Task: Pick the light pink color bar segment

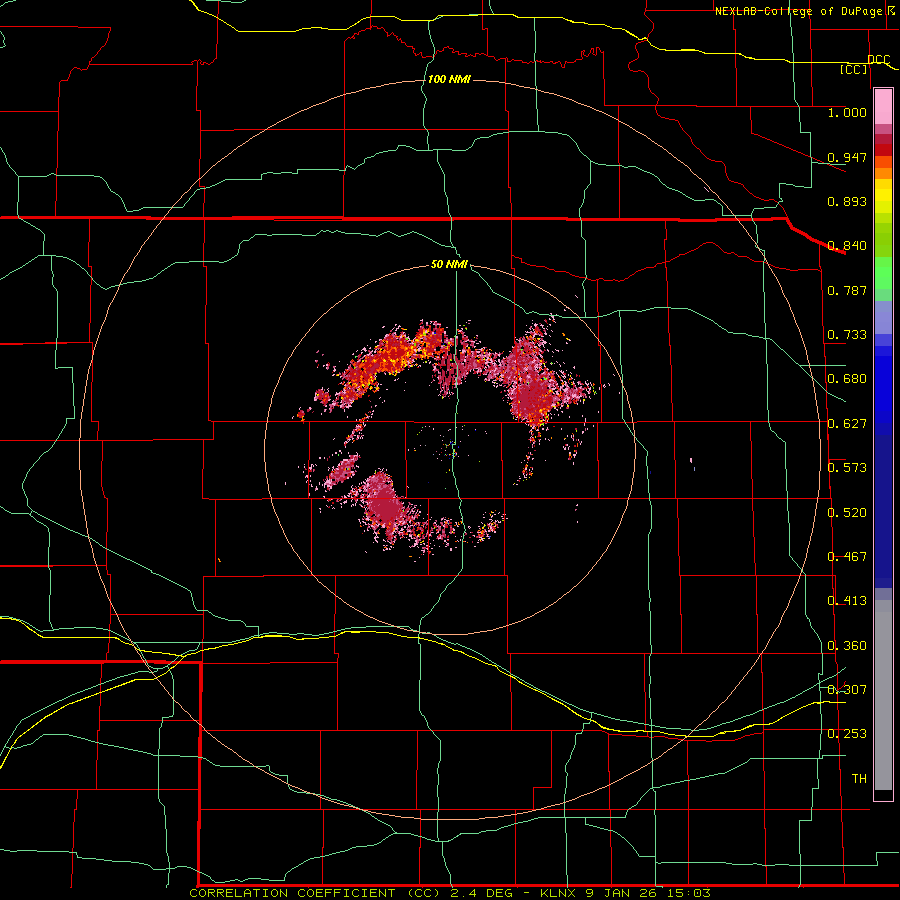Action: 883,106
